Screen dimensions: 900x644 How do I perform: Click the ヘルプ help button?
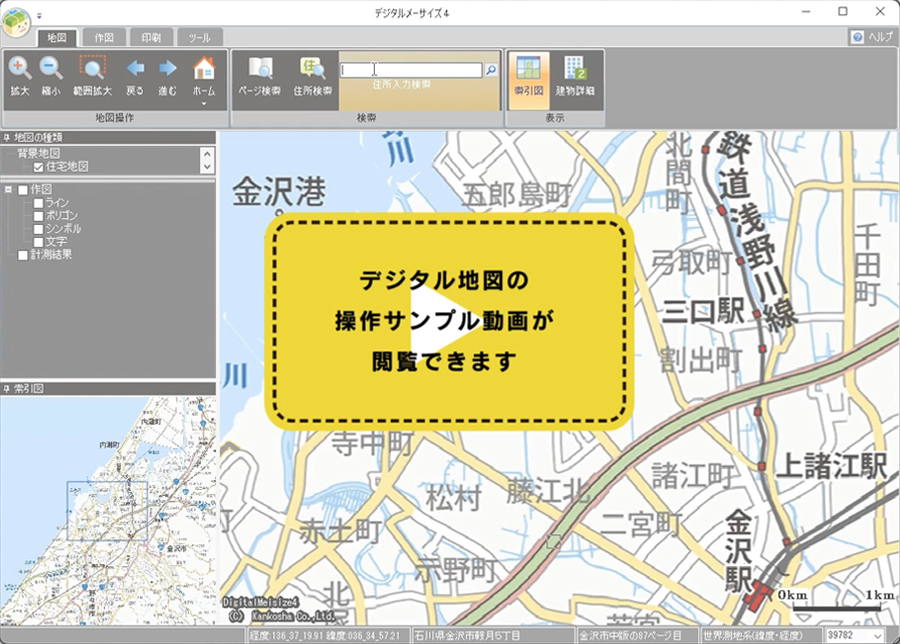click(x=871, y=38)
